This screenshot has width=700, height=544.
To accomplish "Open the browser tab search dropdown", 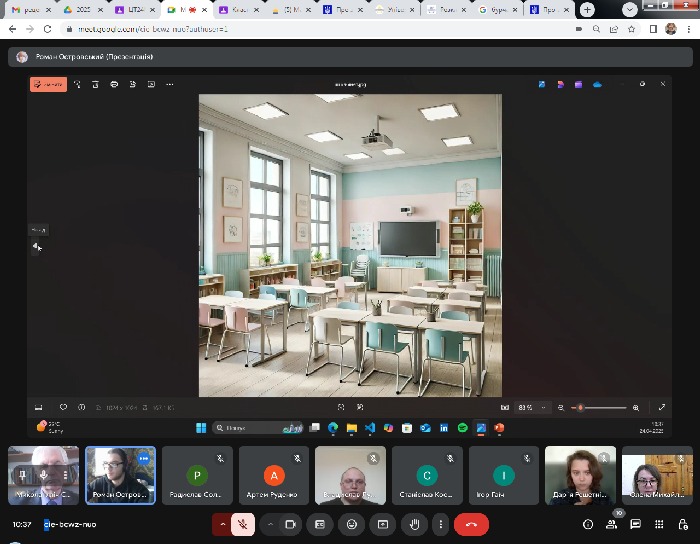I will [630, 10].
